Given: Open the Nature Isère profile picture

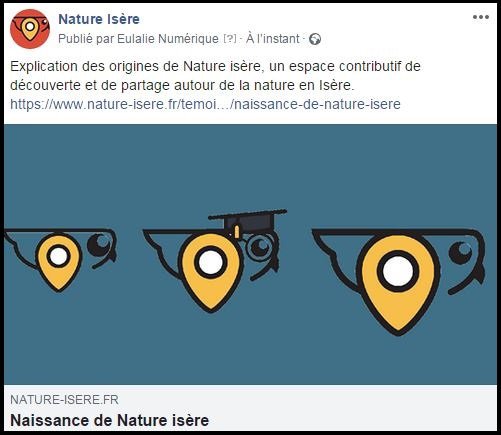Looking at the screenshot, I should pos(30,29).
